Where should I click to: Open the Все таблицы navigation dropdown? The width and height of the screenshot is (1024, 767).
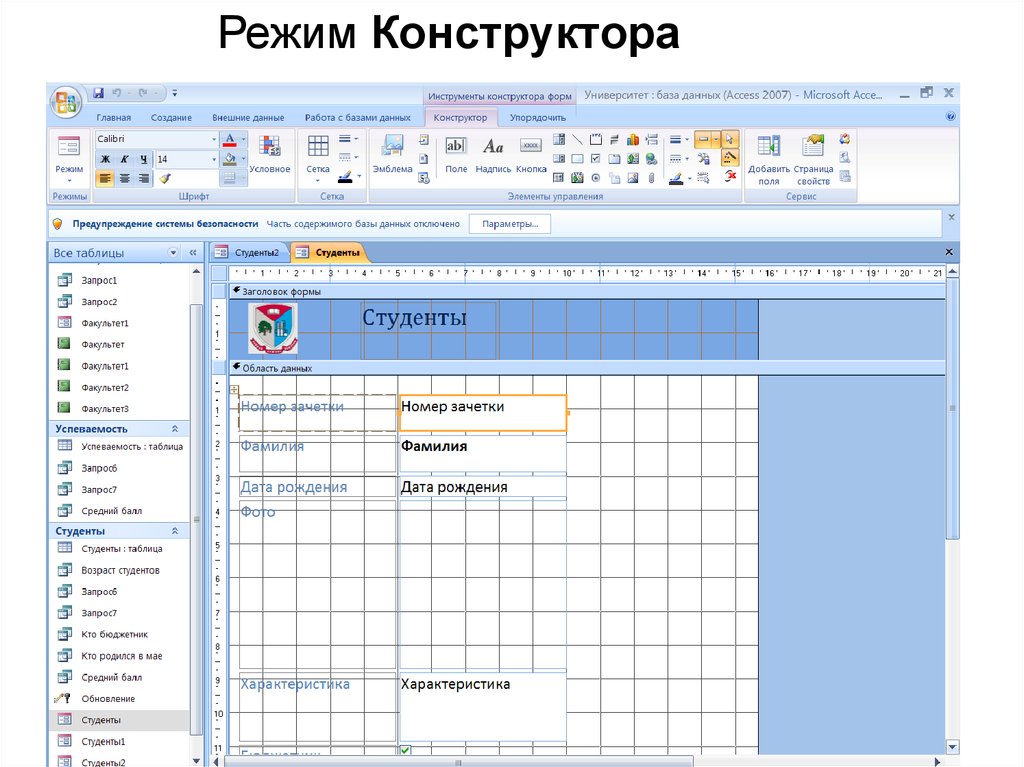click(173, 253)
